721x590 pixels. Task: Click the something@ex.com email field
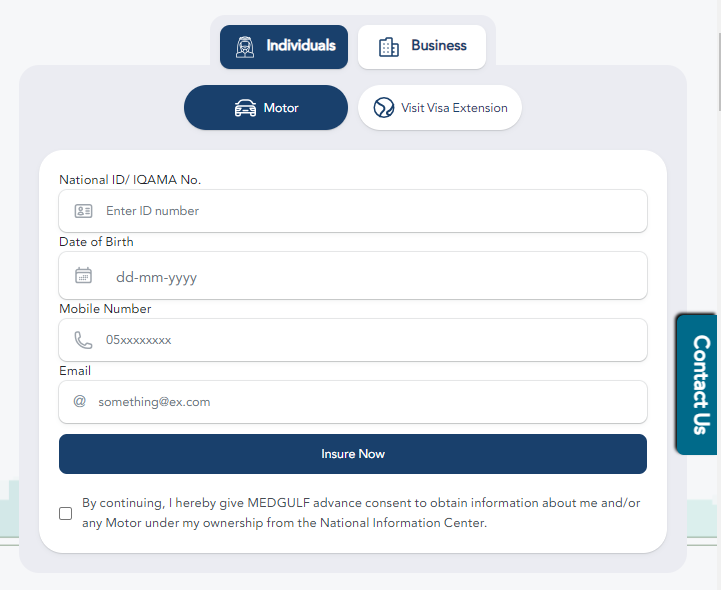point(353,402)
